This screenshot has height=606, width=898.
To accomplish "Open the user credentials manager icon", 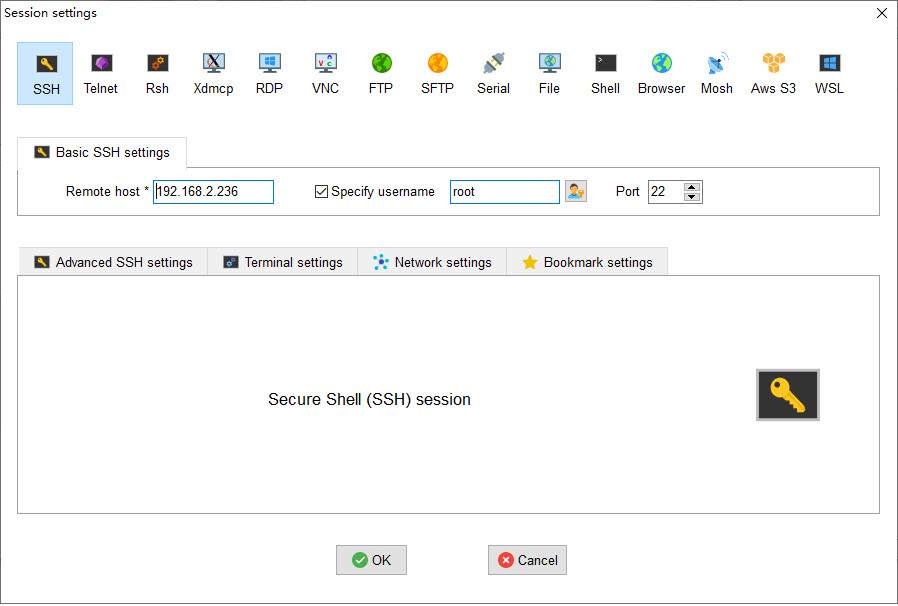I will pyautogui.click(x=576, y=192).
